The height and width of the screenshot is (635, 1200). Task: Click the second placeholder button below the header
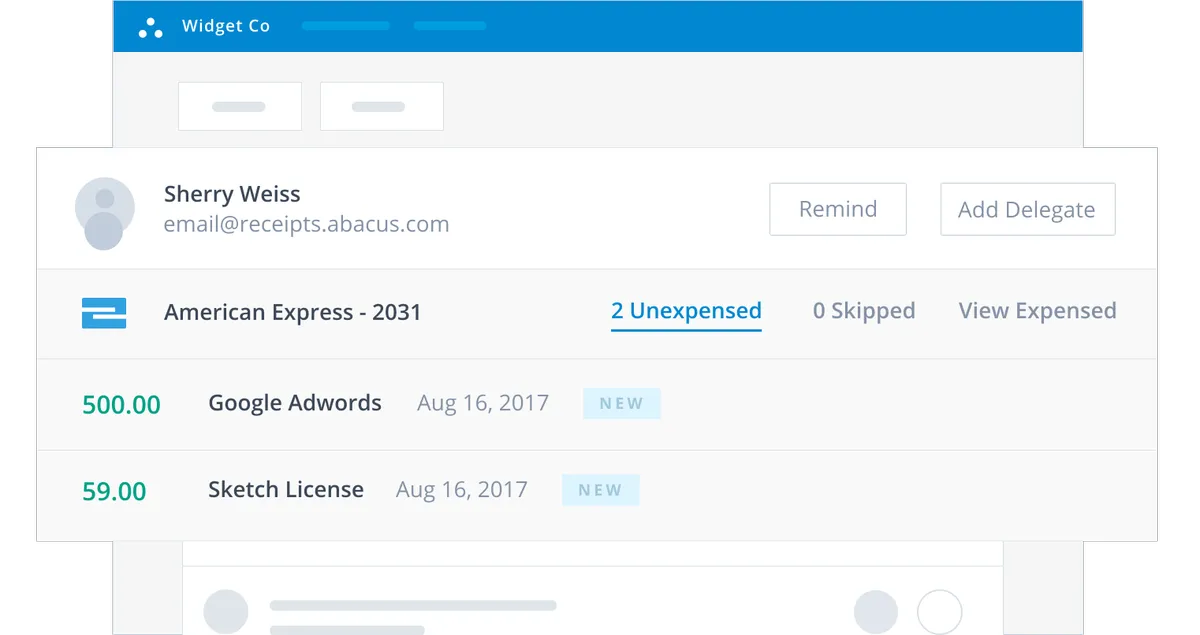382,106
